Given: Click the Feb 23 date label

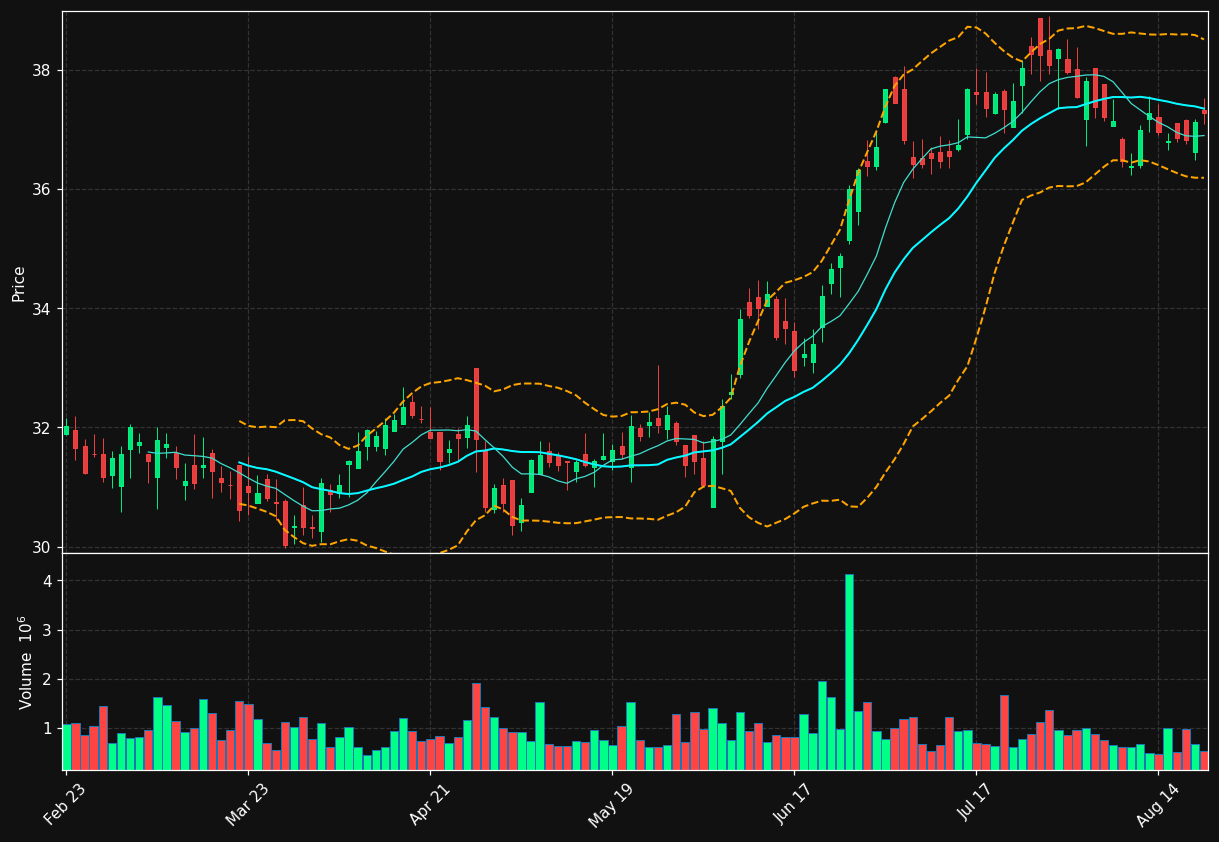Looking at the screenshot, I should (x=64, y=803).
